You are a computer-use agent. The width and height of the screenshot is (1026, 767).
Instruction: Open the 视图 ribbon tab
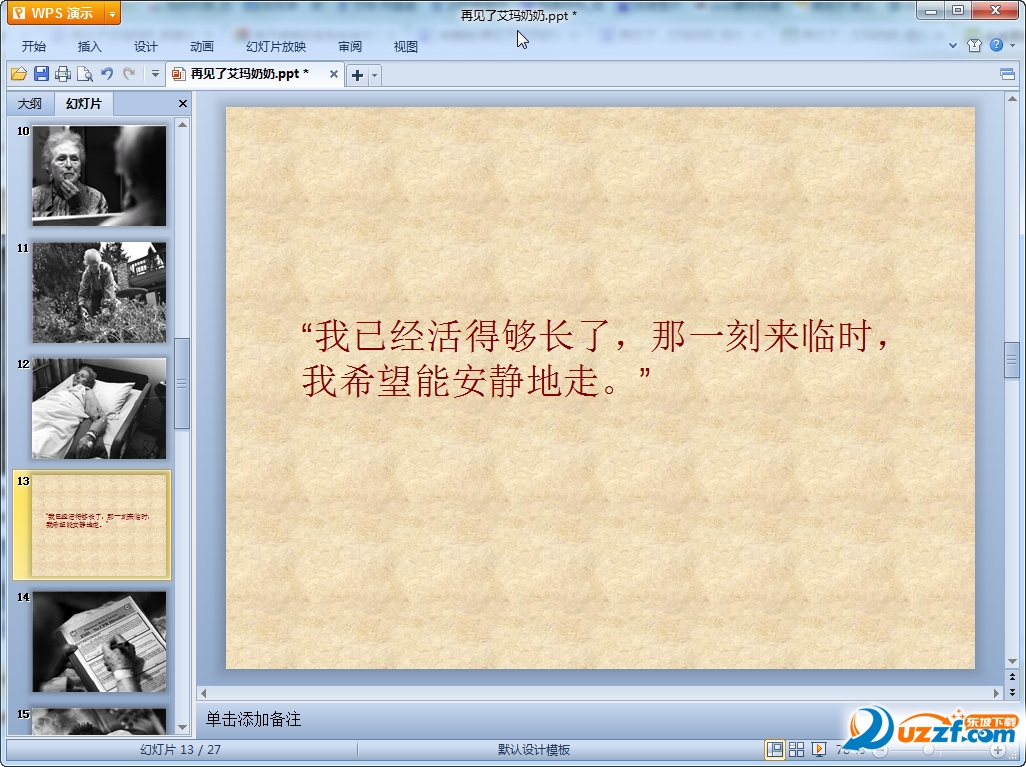click(x=406, y=46)
